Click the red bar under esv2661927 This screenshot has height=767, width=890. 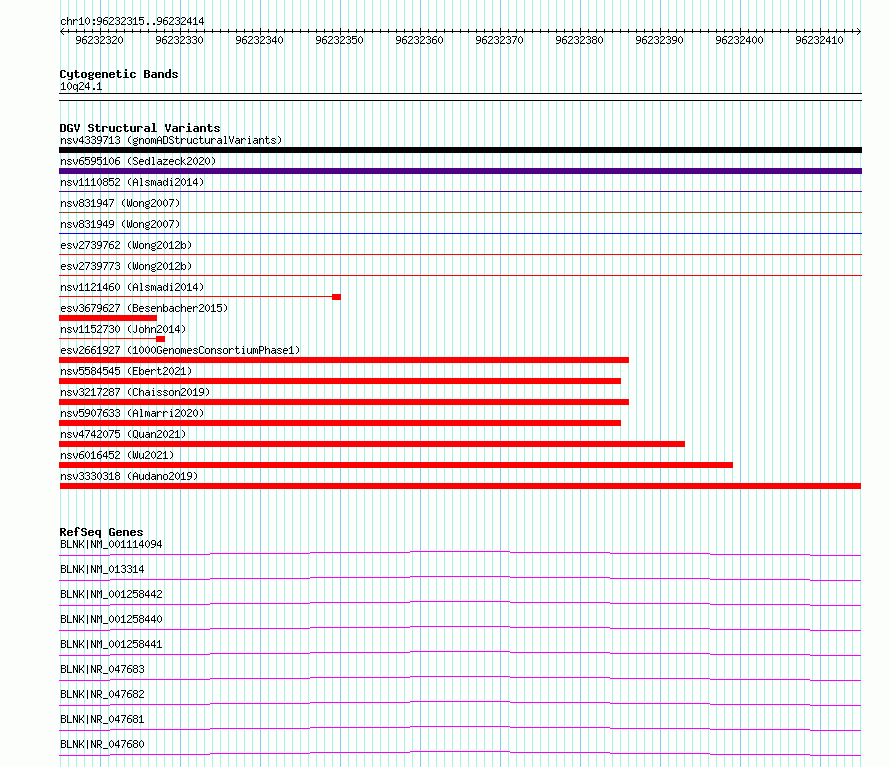(x=344, y=360)
